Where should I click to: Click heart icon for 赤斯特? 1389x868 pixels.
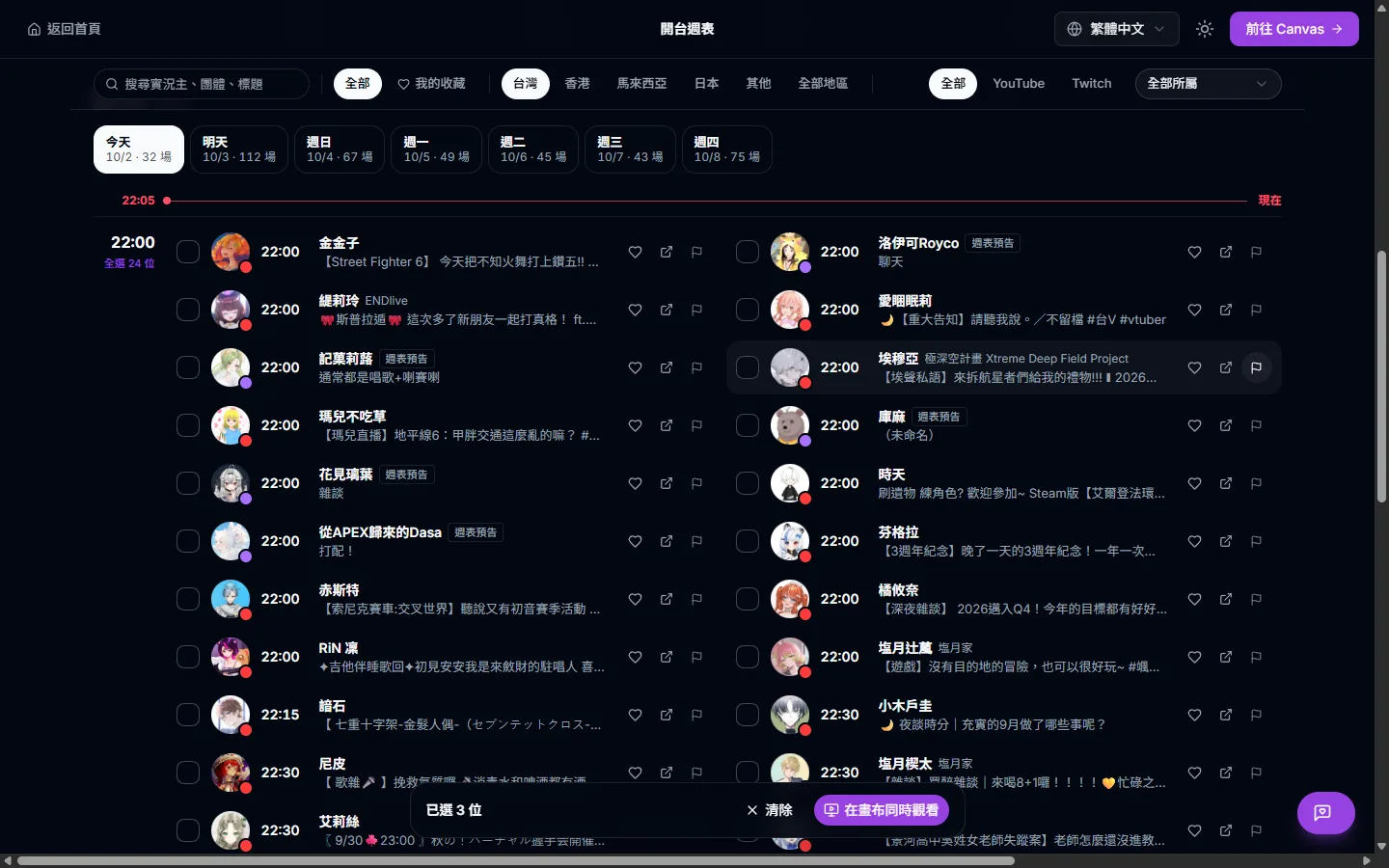tap(635, 599)
